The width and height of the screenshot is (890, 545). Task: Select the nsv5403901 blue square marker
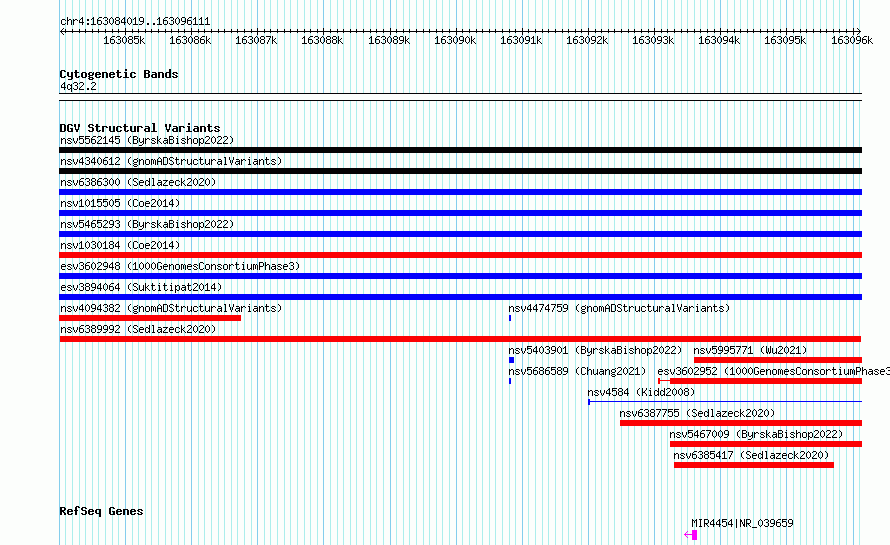511,360
